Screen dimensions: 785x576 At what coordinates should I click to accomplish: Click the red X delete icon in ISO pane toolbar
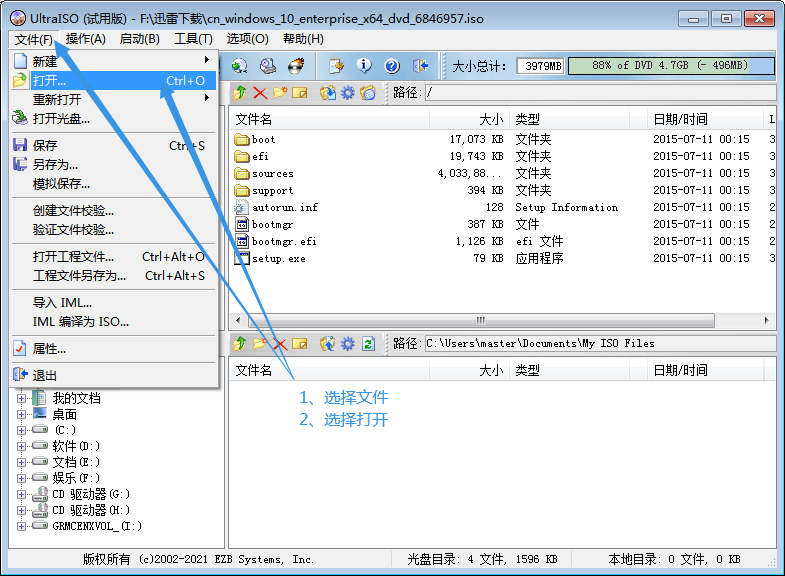click(x=260, y=93)
